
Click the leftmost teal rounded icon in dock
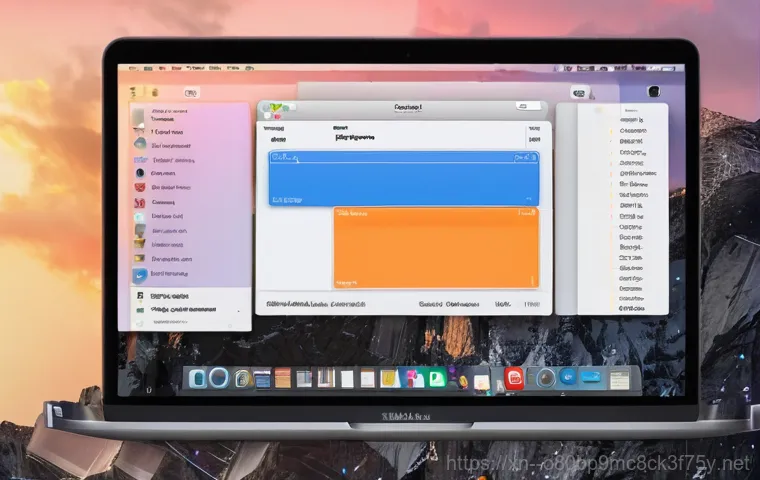tap(197, 378)
